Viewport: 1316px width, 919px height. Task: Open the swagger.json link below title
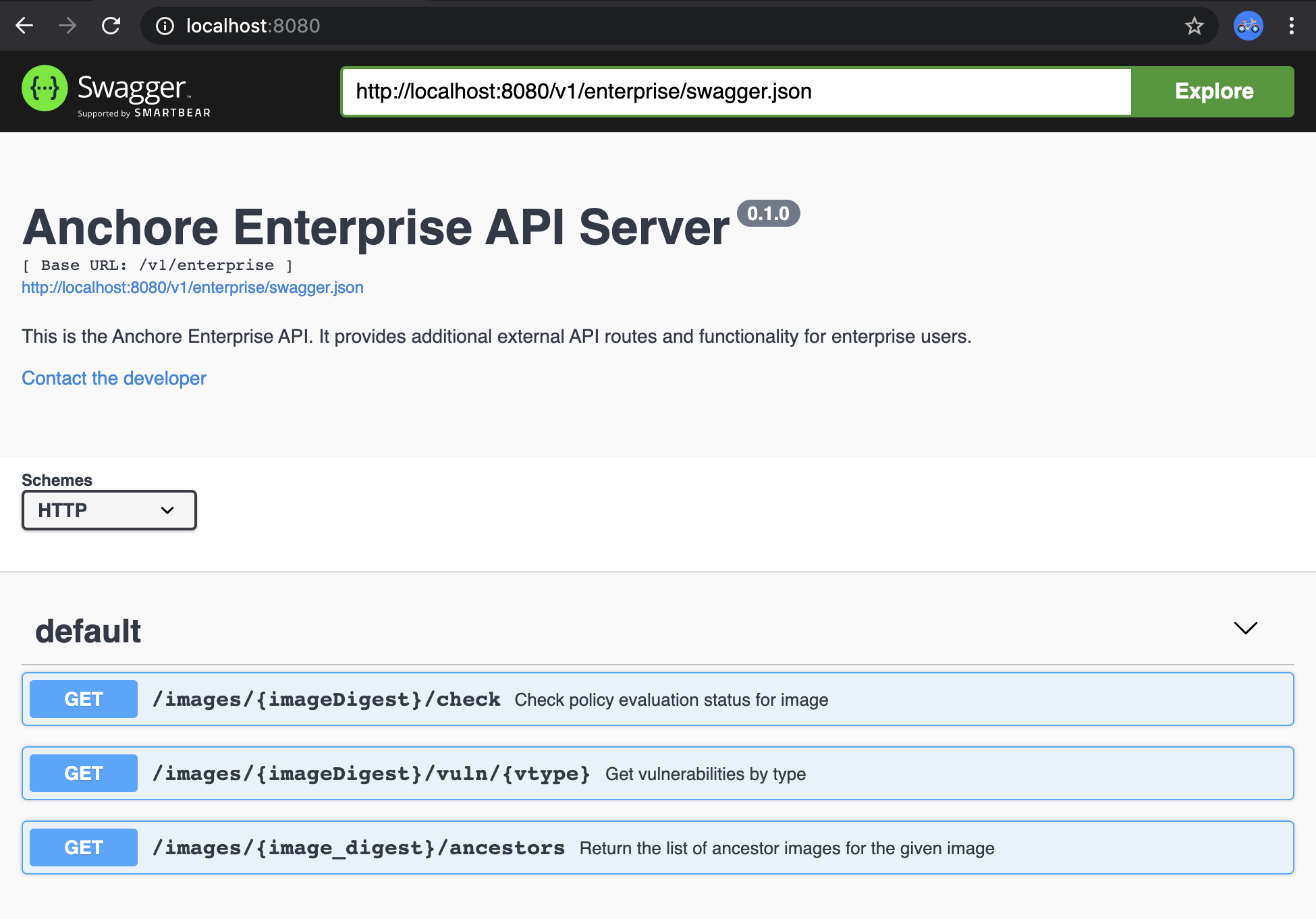[192, 287]
